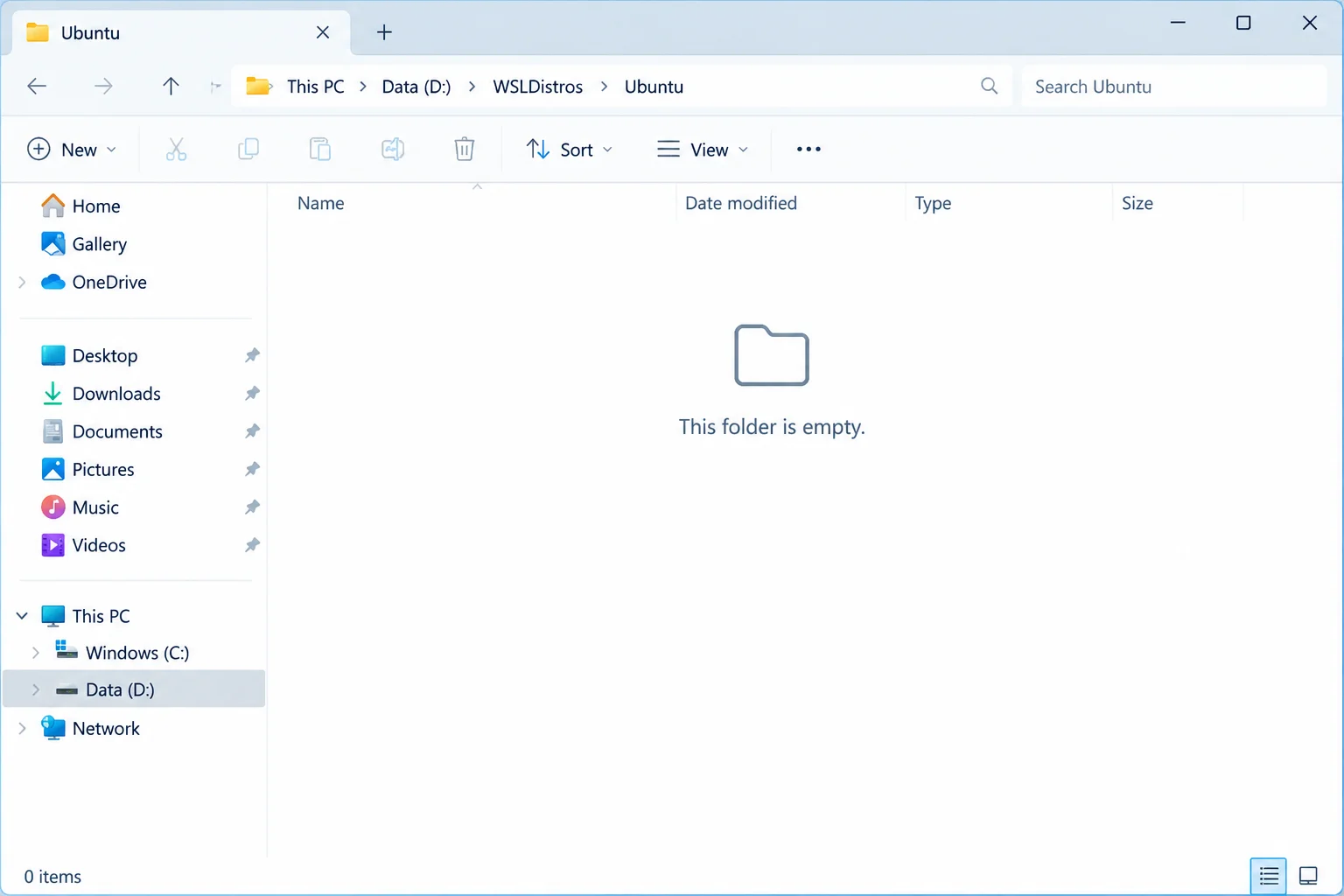1344x896 pixels.
Task: Sort by Date modified column header
Action: [x=741, y=203]
